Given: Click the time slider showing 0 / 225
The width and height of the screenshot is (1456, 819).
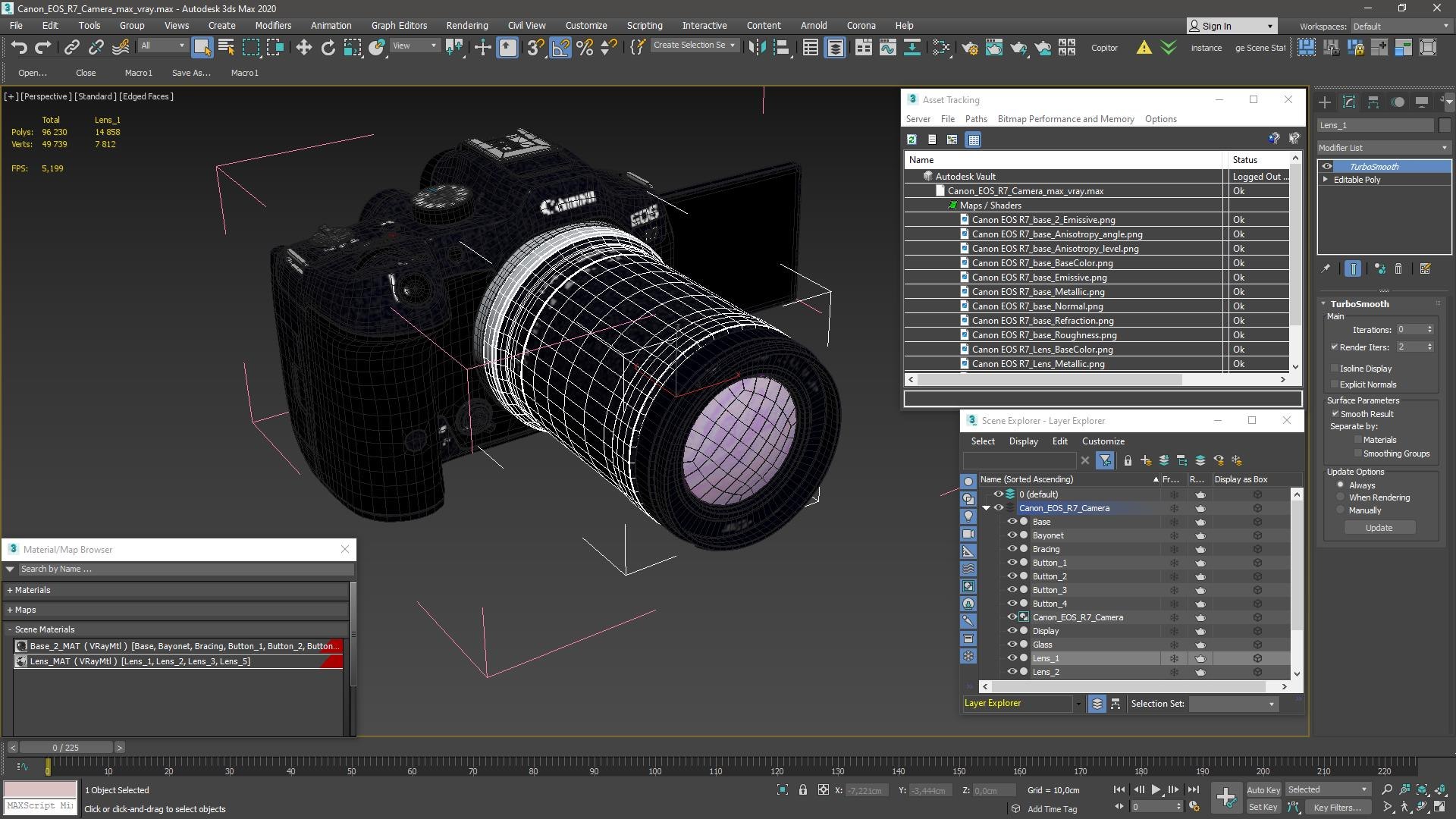Looking at the screenshot, I should [66, 748].
